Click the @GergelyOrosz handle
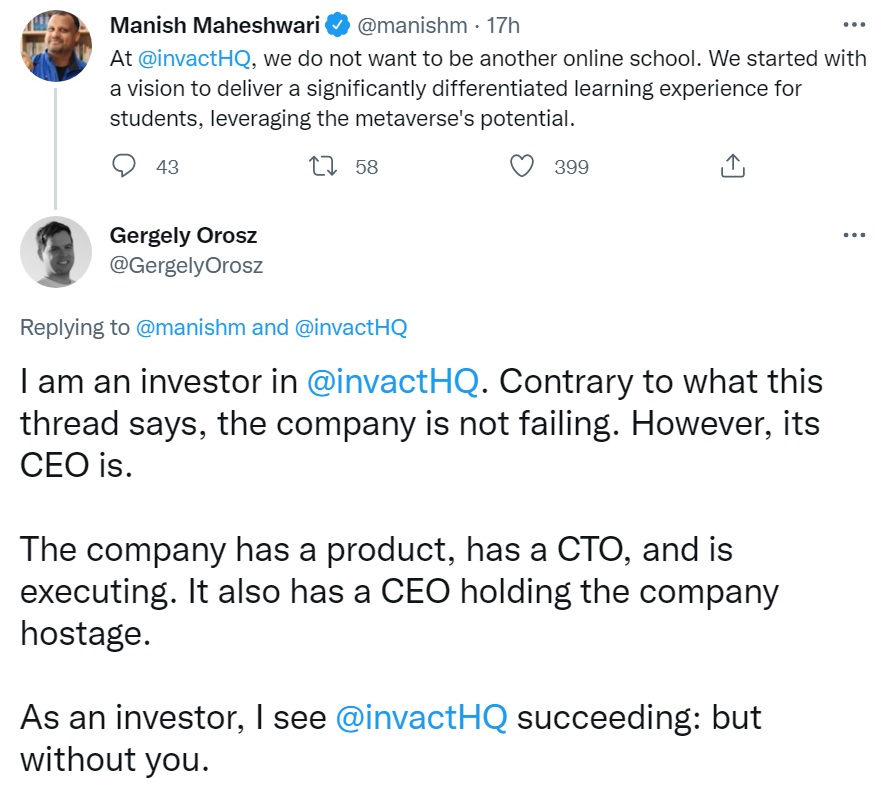The height and width of the screenshot is (791, 893). [x=186, y=265]
